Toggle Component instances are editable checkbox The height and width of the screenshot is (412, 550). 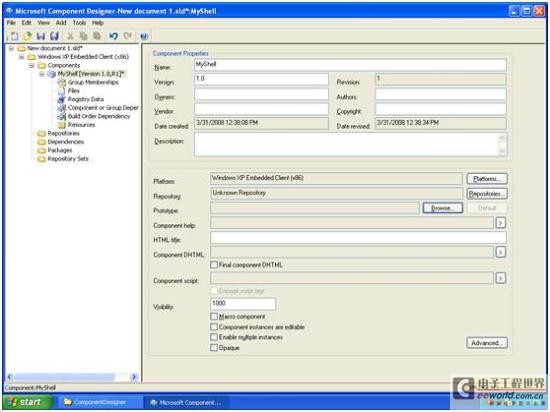(x=214, y=327)
